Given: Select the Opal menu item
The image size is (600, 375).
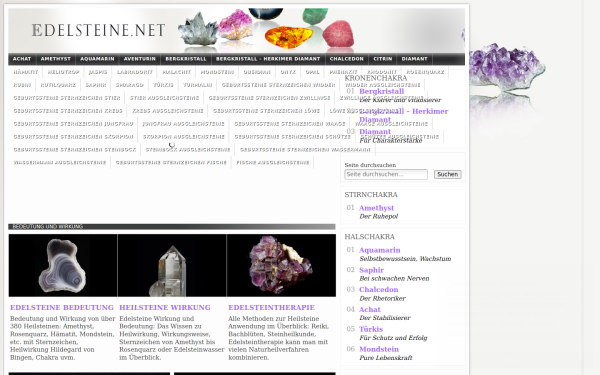Looking at the screenshot, I should (312, 72).
